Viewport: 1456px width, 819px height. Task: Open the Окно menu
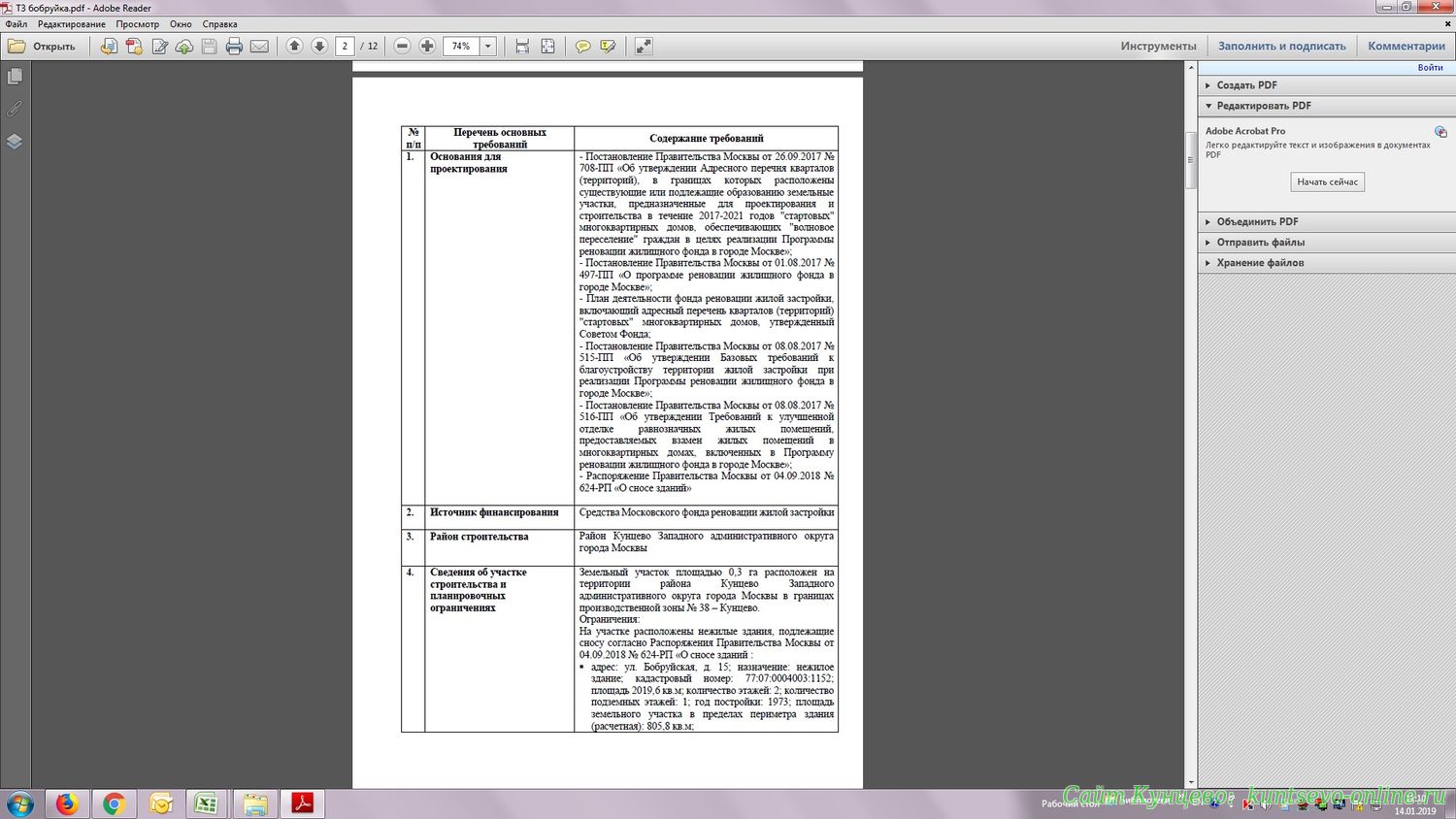coord(181,24)
